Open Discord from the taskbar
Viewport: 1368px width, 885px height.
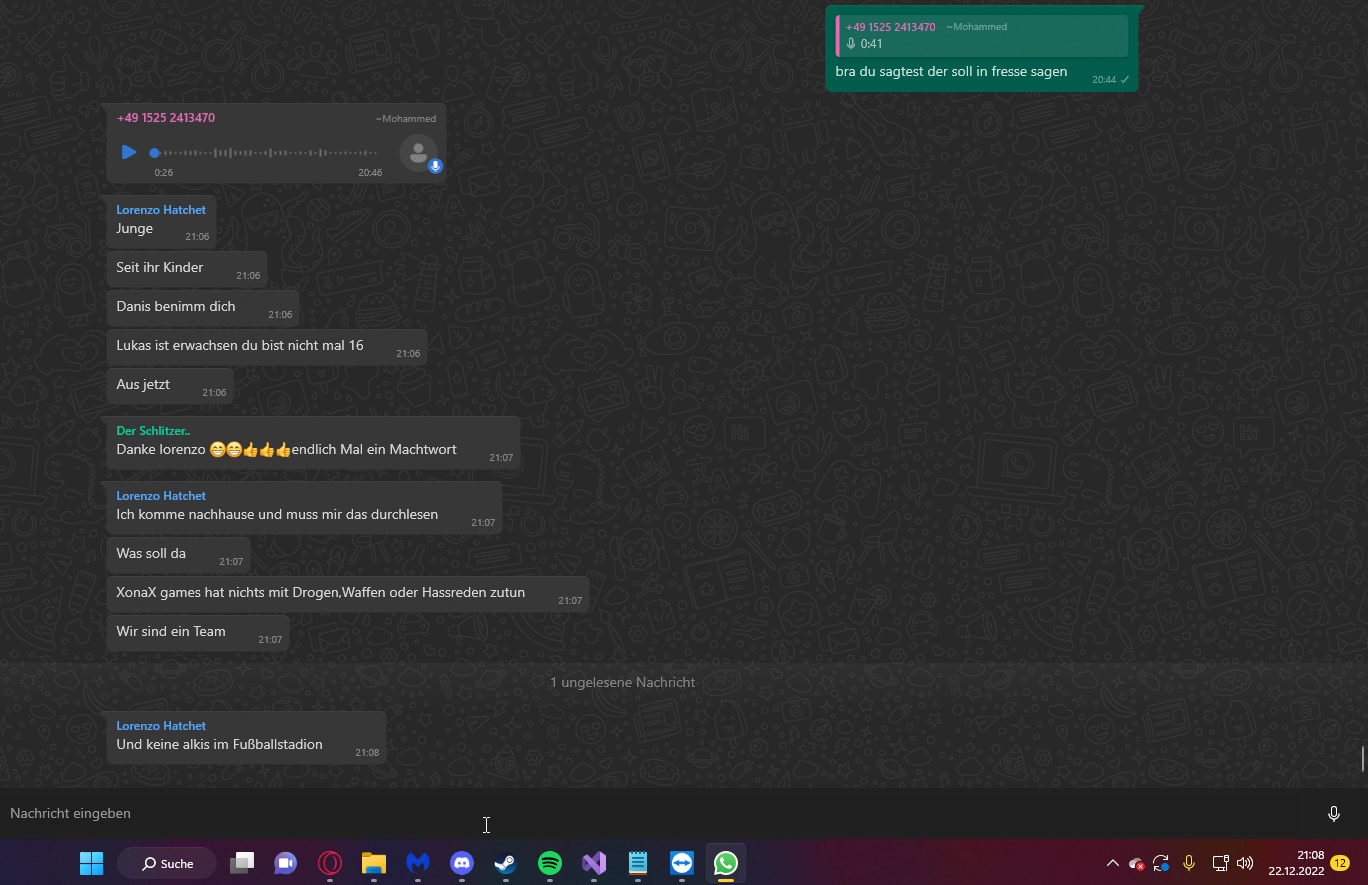tap(462, 863)
